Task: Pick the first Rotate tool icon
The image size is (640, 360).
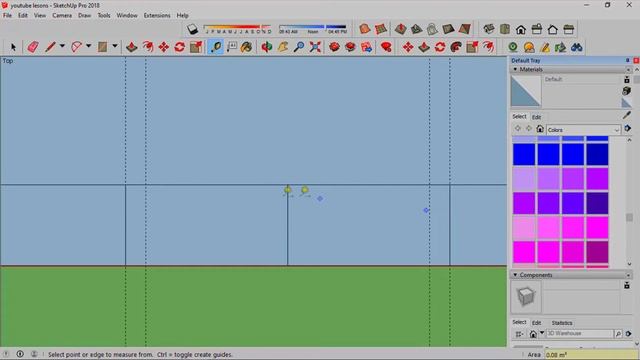Action: 180,47
